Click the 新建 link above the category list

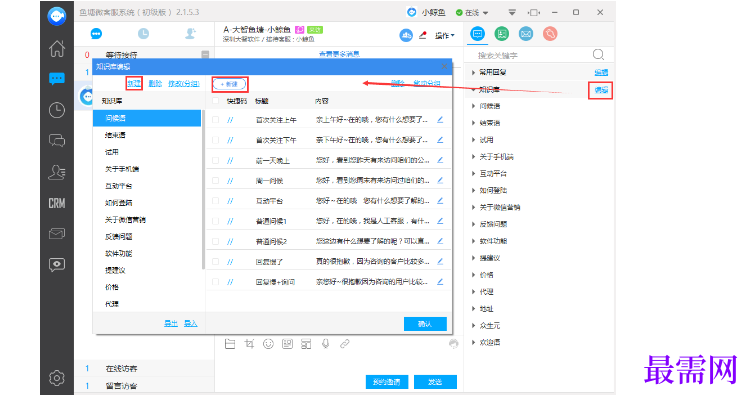(x=134, y=83)
